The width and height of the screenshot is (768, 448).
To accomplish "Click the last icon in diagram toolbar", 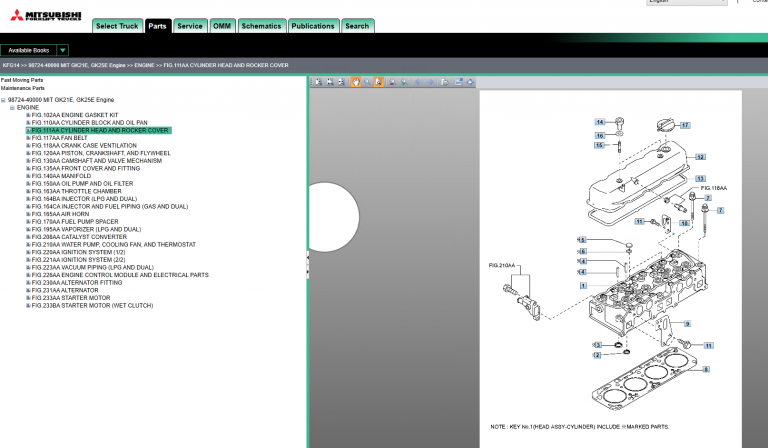I will tap(470, 82).
